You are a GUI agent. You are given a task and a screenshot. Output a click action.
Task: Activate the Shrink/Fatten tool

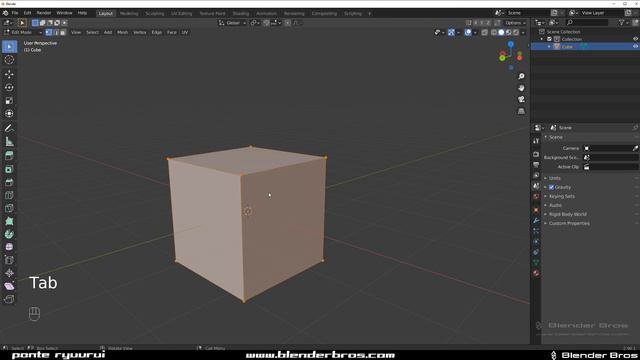(9, 273)
